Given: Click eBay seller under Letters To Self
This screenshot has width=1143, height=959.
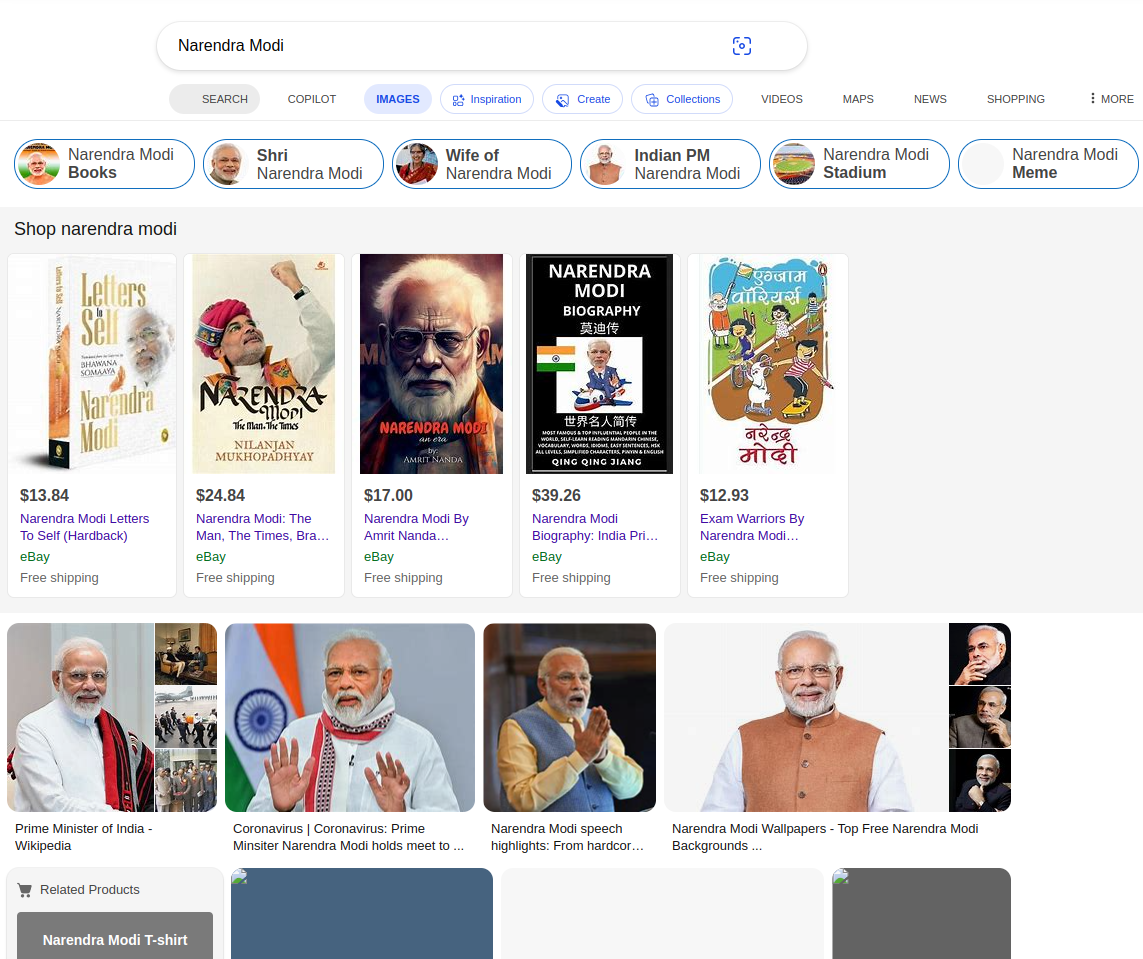Looking at the screenshot, I should click(x=35, y=557).
